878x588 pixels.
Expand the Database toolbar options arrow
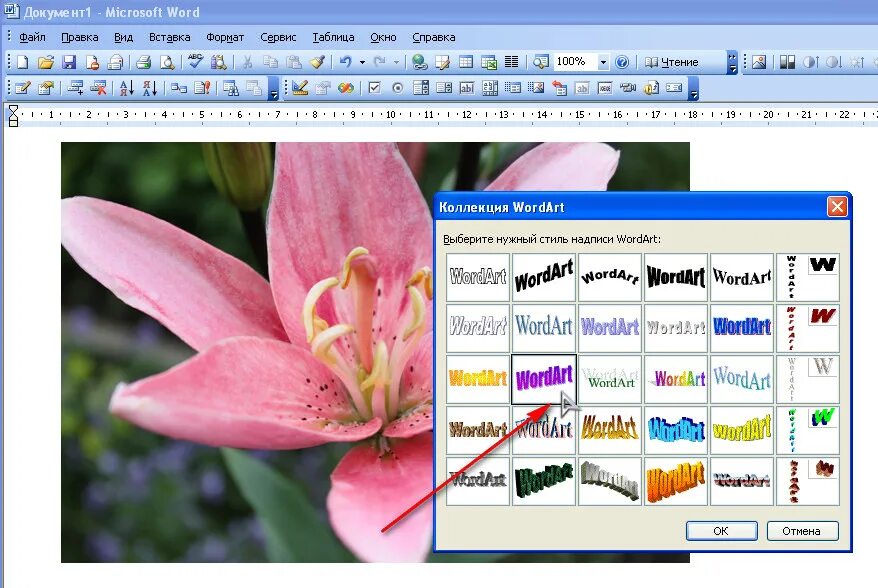[x=274, y=90]
